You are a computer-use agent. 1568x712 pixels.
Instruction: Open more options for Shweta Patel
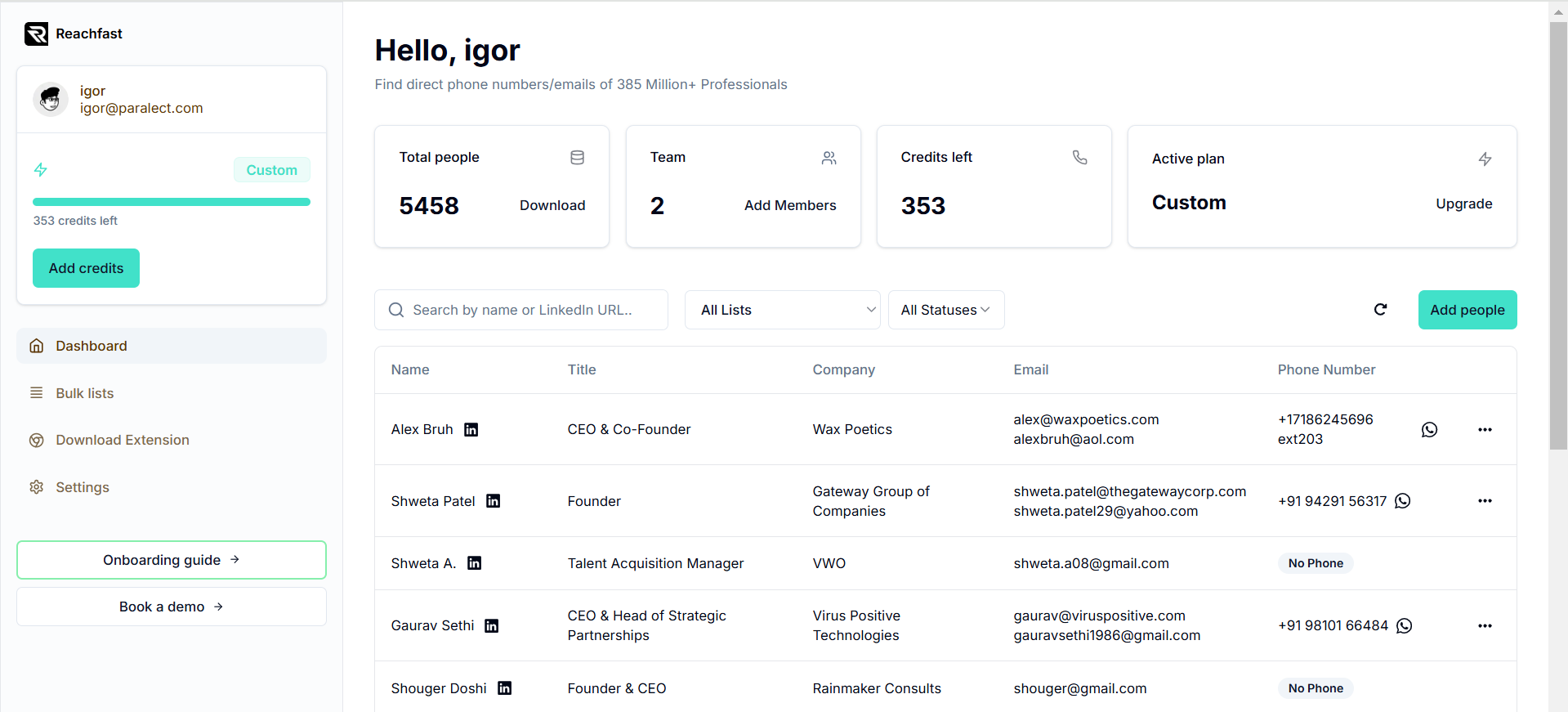pyautogui.click(x=1485, y=501)
